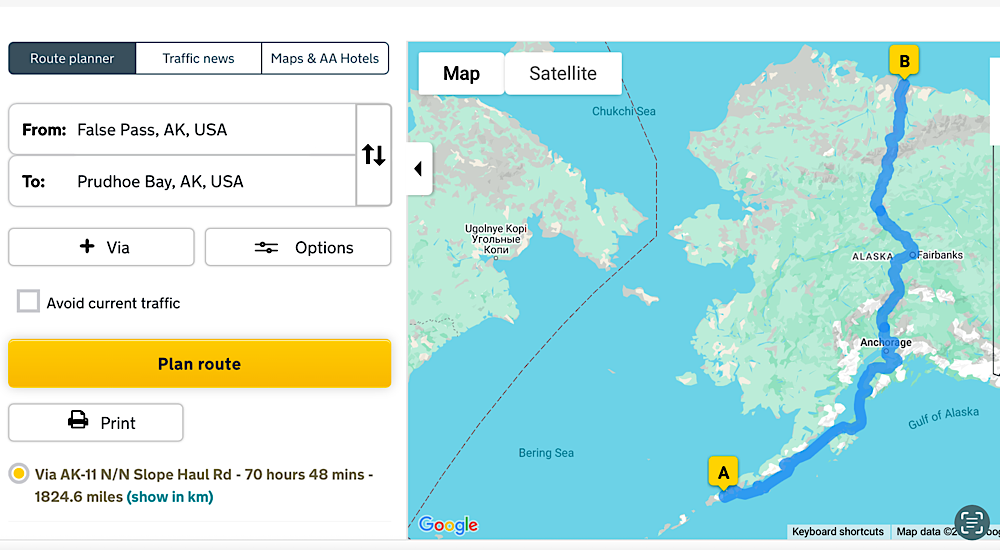Image resolution: width=1000 pixels, height=550 pixels.
Task: Select the AK-11 N Slope Haul Rd route radio
Action: click(x=18, y=474)
